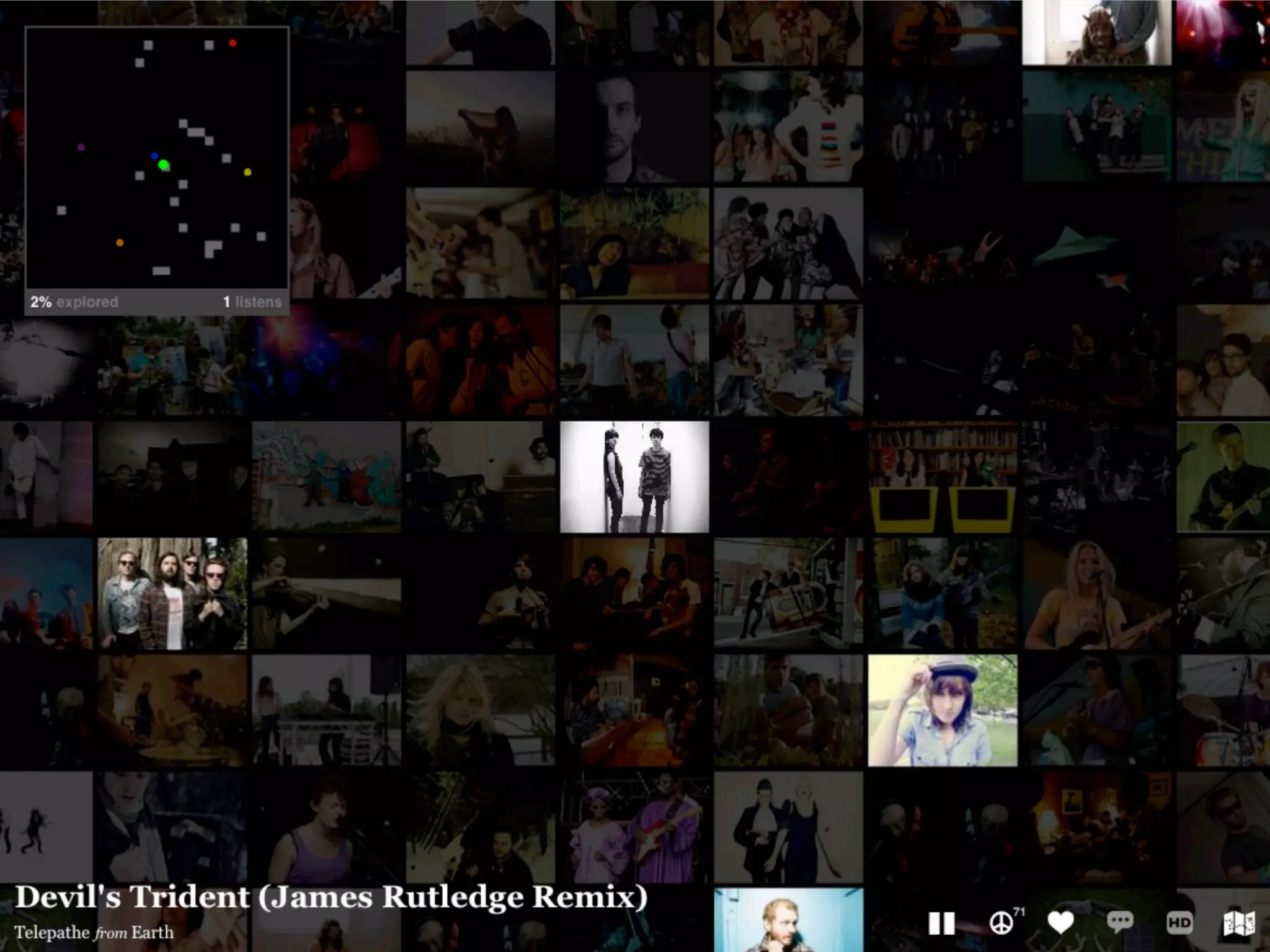The width and height of the screenshot is (1270, 952).
Task: Click the peace sign icon
Action: coord(1001,923)
